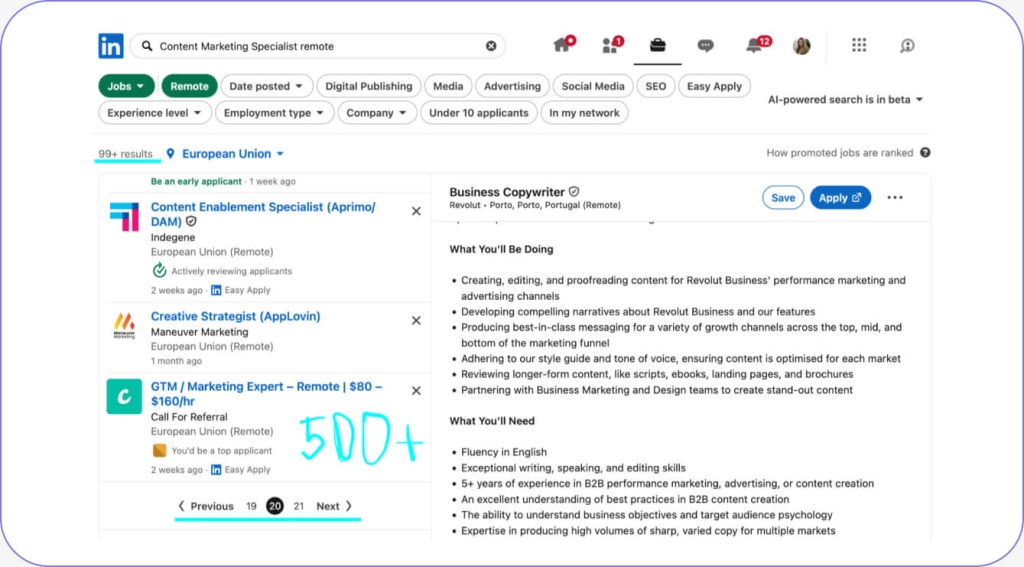Open the Employment type dropdown
The height and width of the screenshot is (567, 1024).
pyautogui.click(x=274, y=112)
